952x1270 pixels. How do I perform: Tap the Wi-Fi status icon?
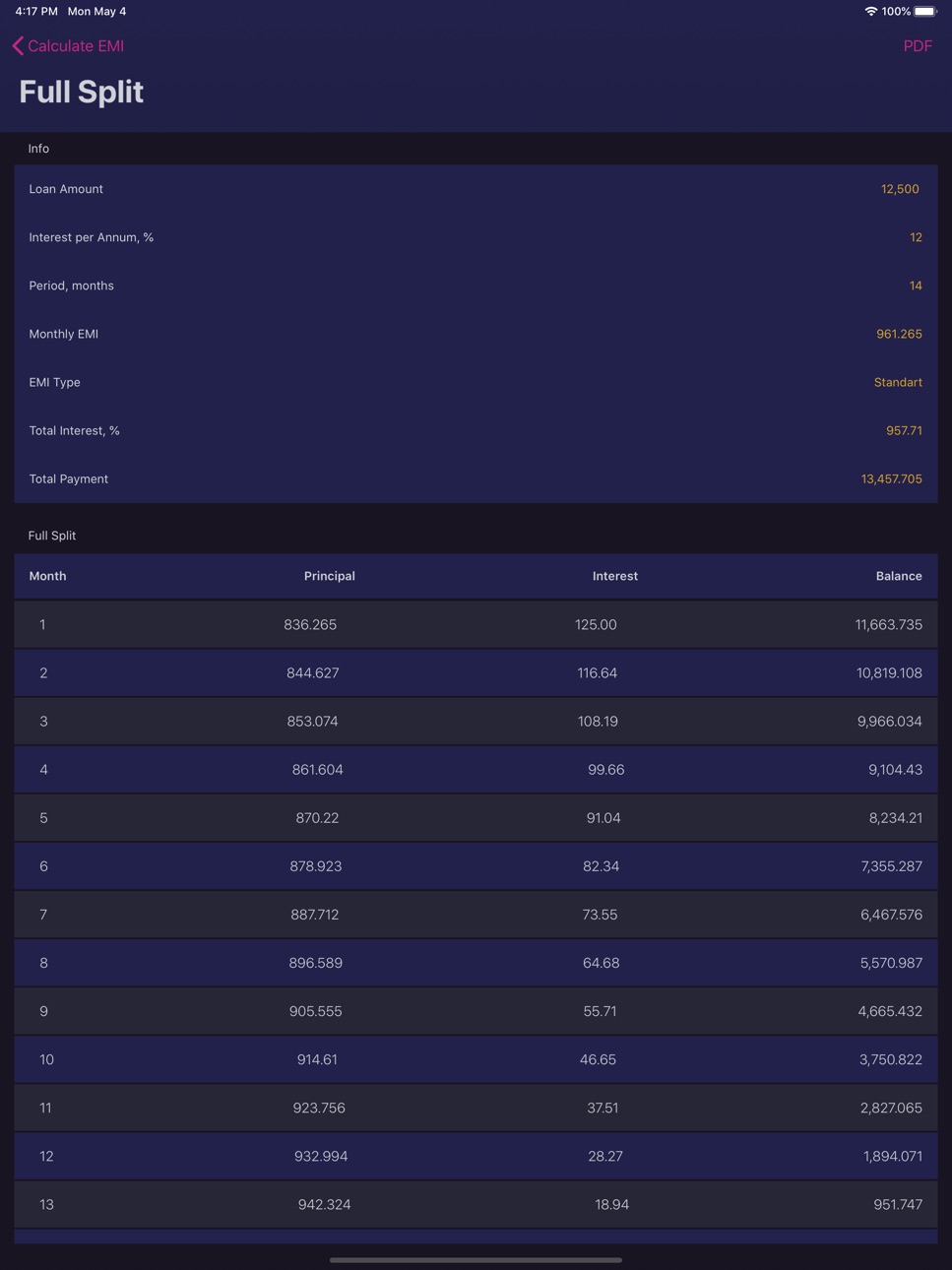coord(870,12)
